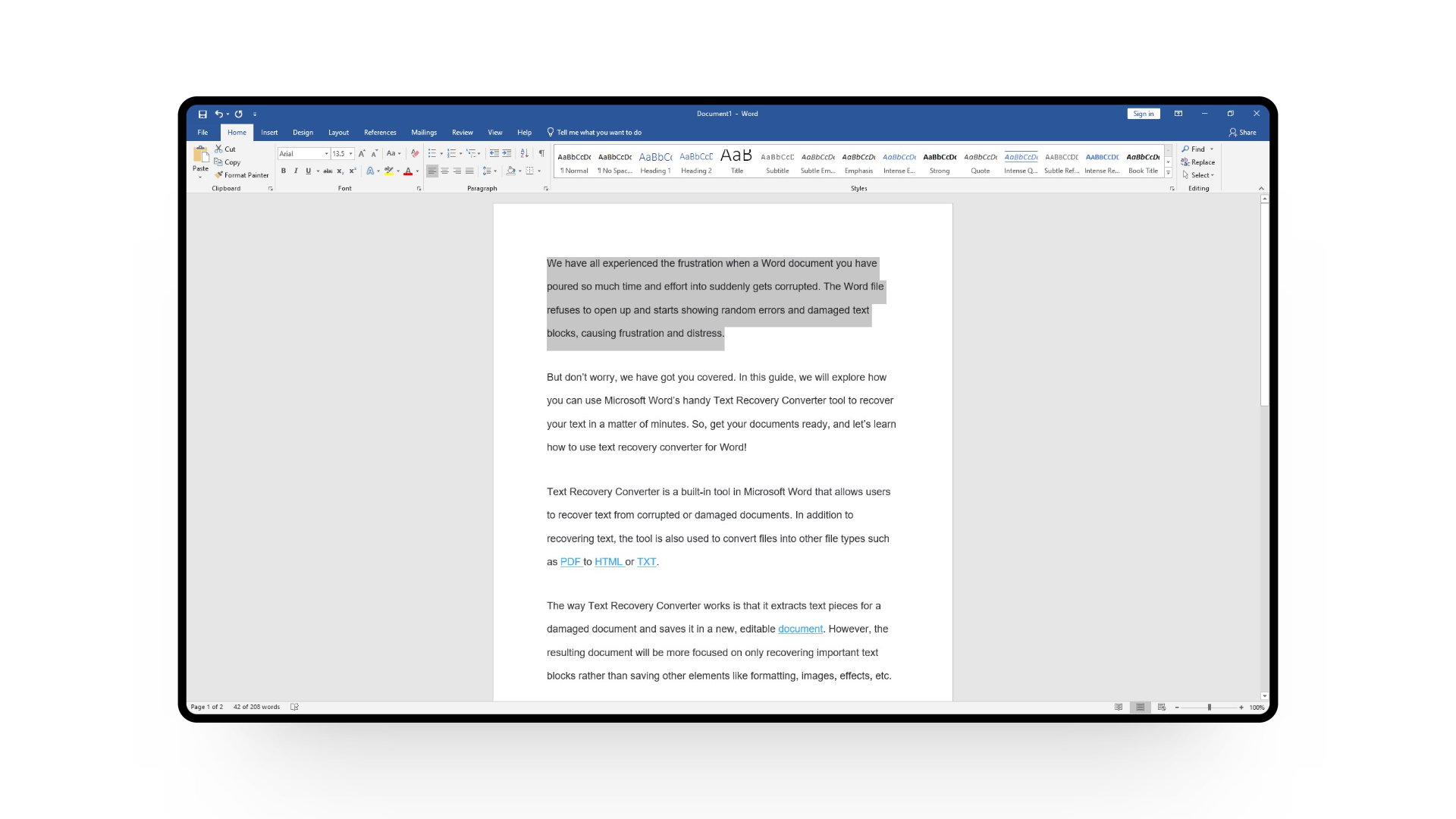Click the Increase Indent icon
Image resolution: width=1456 pixels, height=819 pixels.
click(x=507, y=153)
